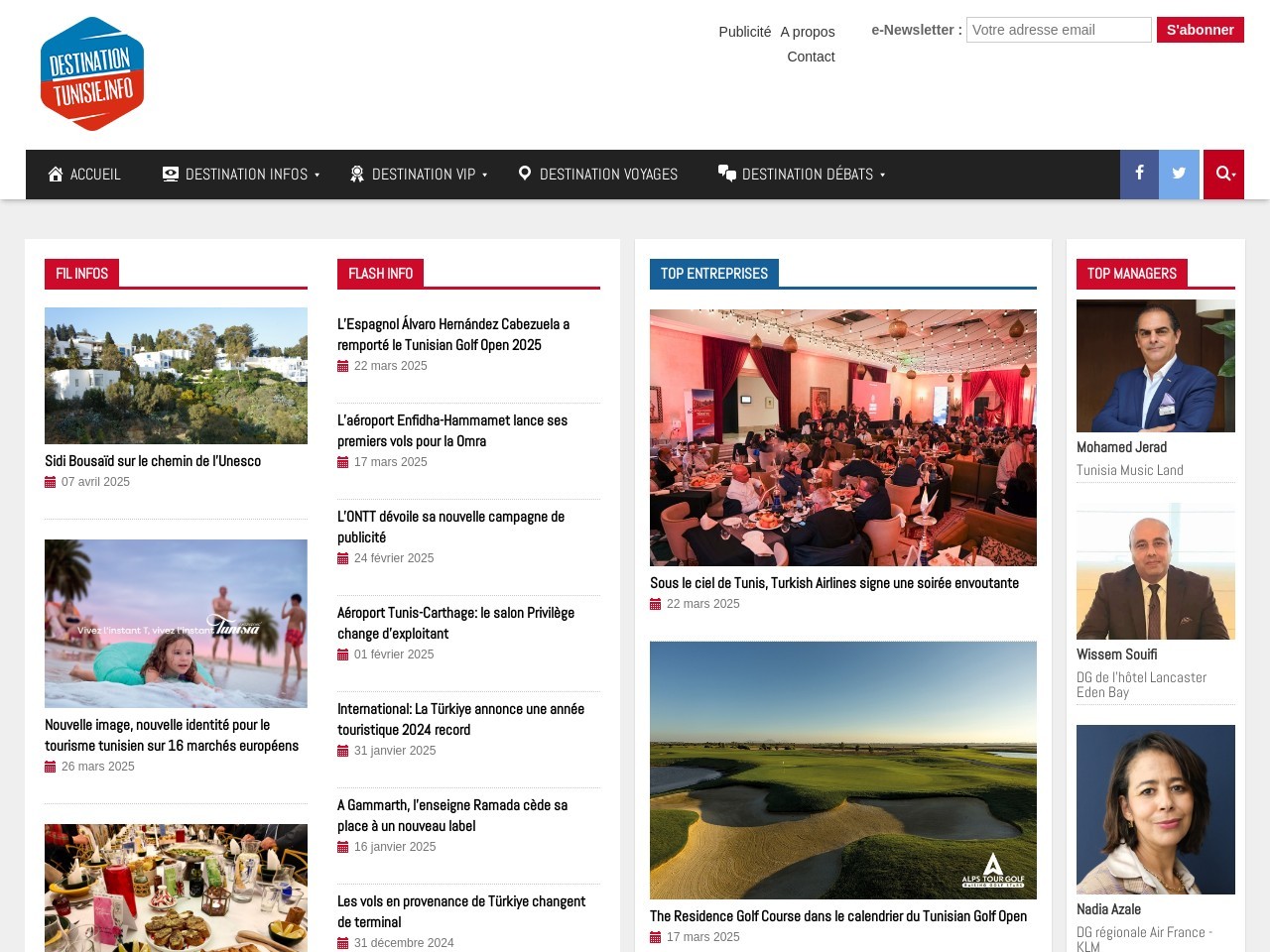Open Destination Infos menu

pyautogui.click(x=241, y=175)
